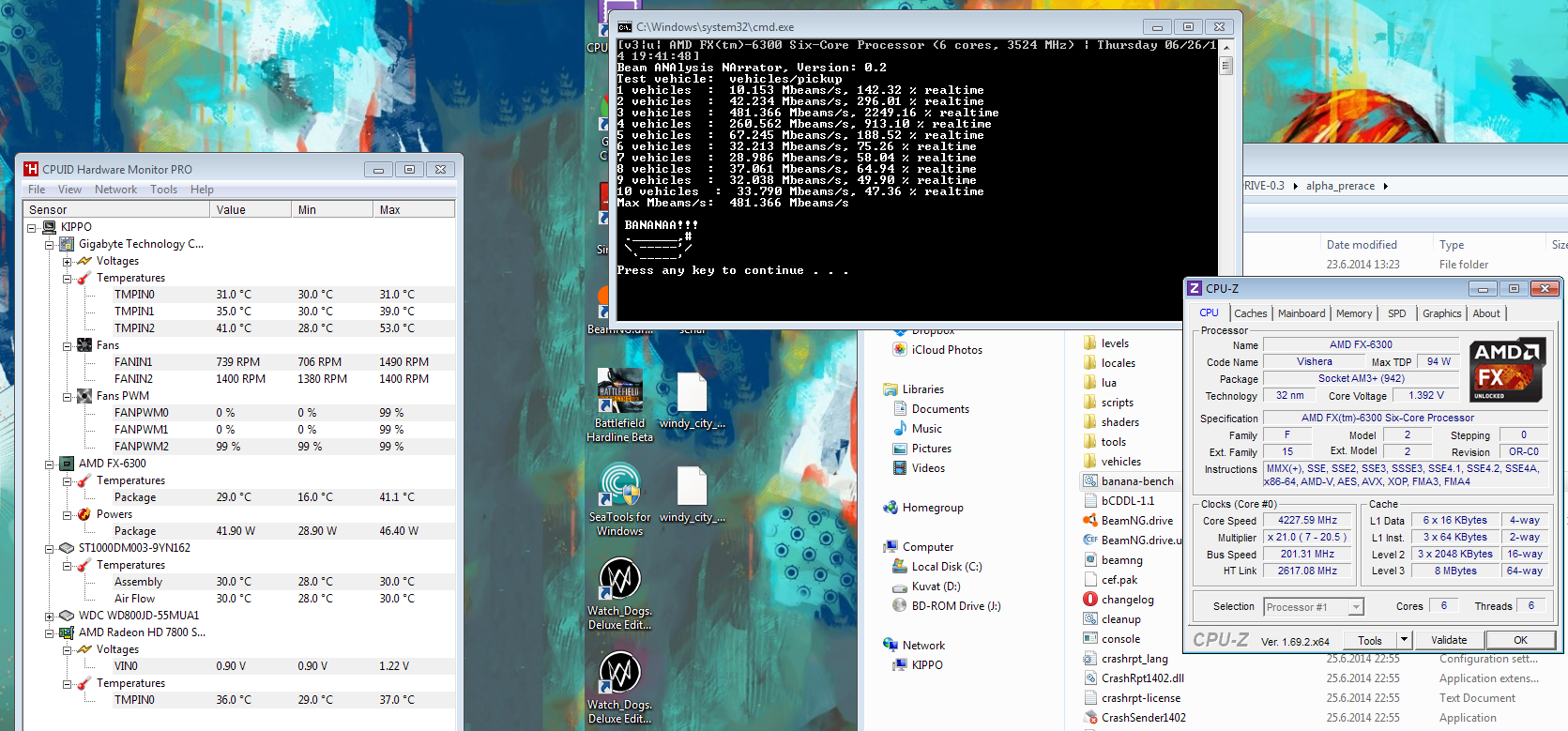Open Videos library in Explorer sidebar

[919, 468]
